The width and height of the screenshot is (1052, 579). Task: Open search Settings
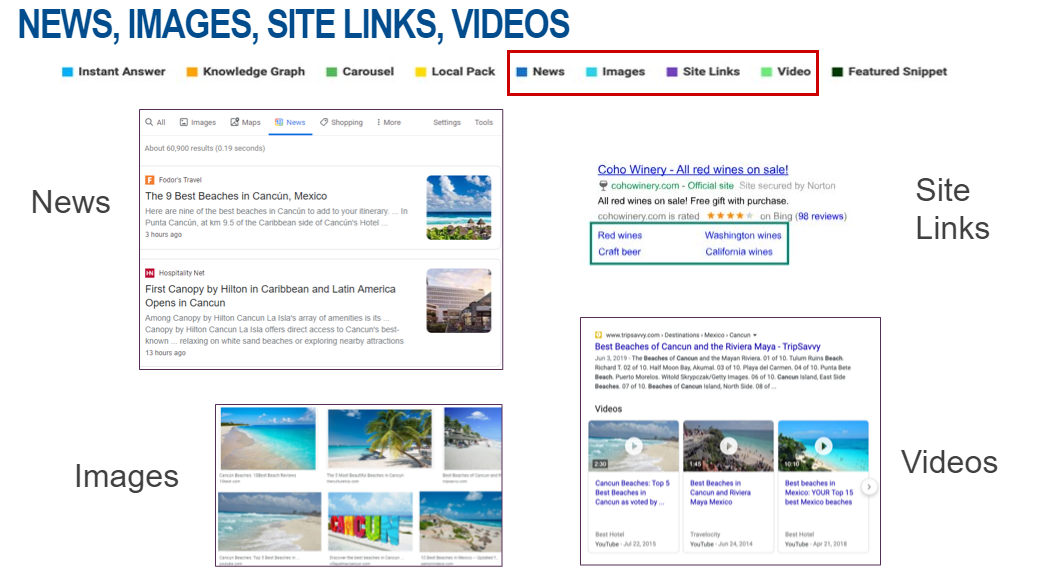pos(447,122)
